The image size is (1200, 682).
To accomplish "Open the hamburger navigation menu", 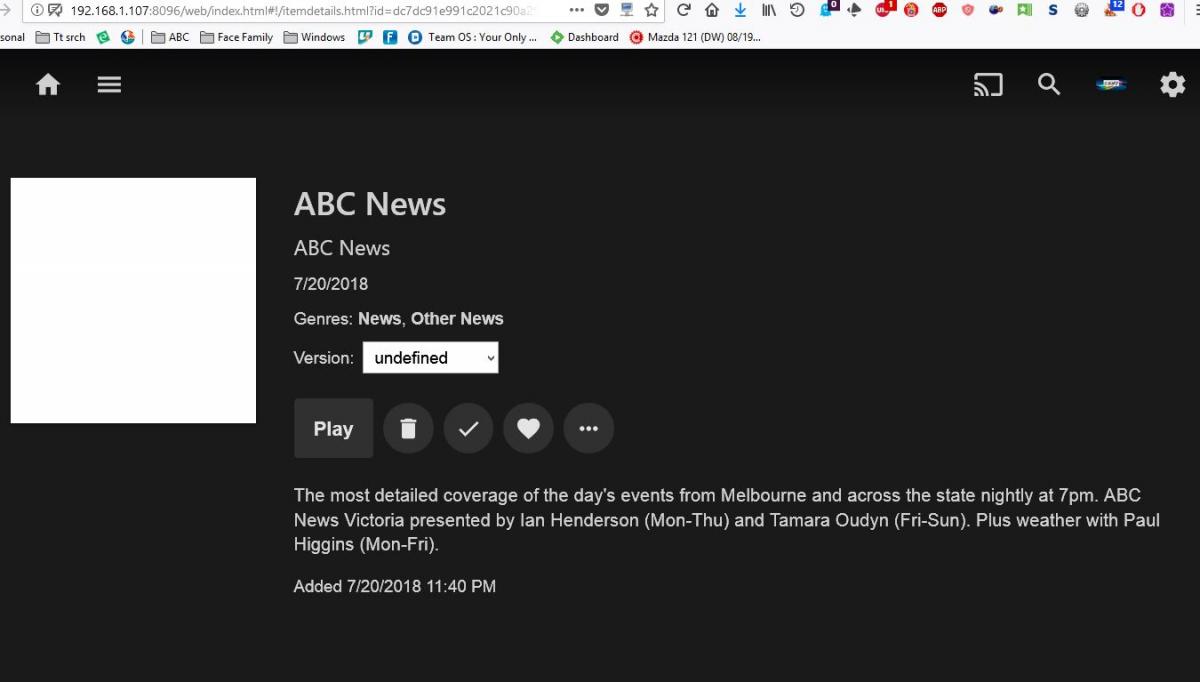I will (x=109, y=85).
